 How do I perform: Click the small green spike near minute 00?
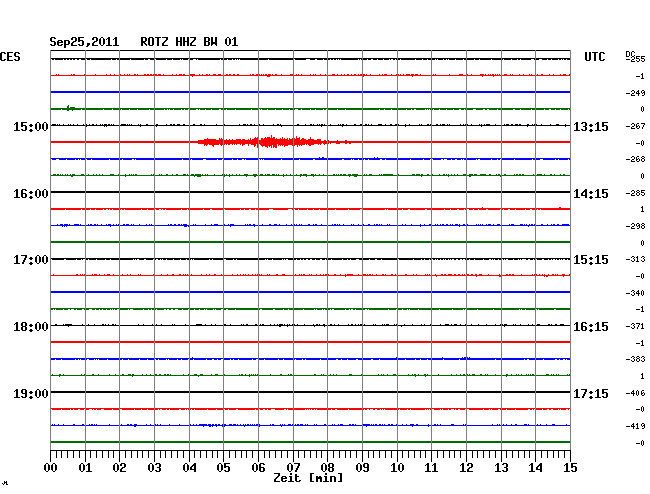tap(70, 108)
